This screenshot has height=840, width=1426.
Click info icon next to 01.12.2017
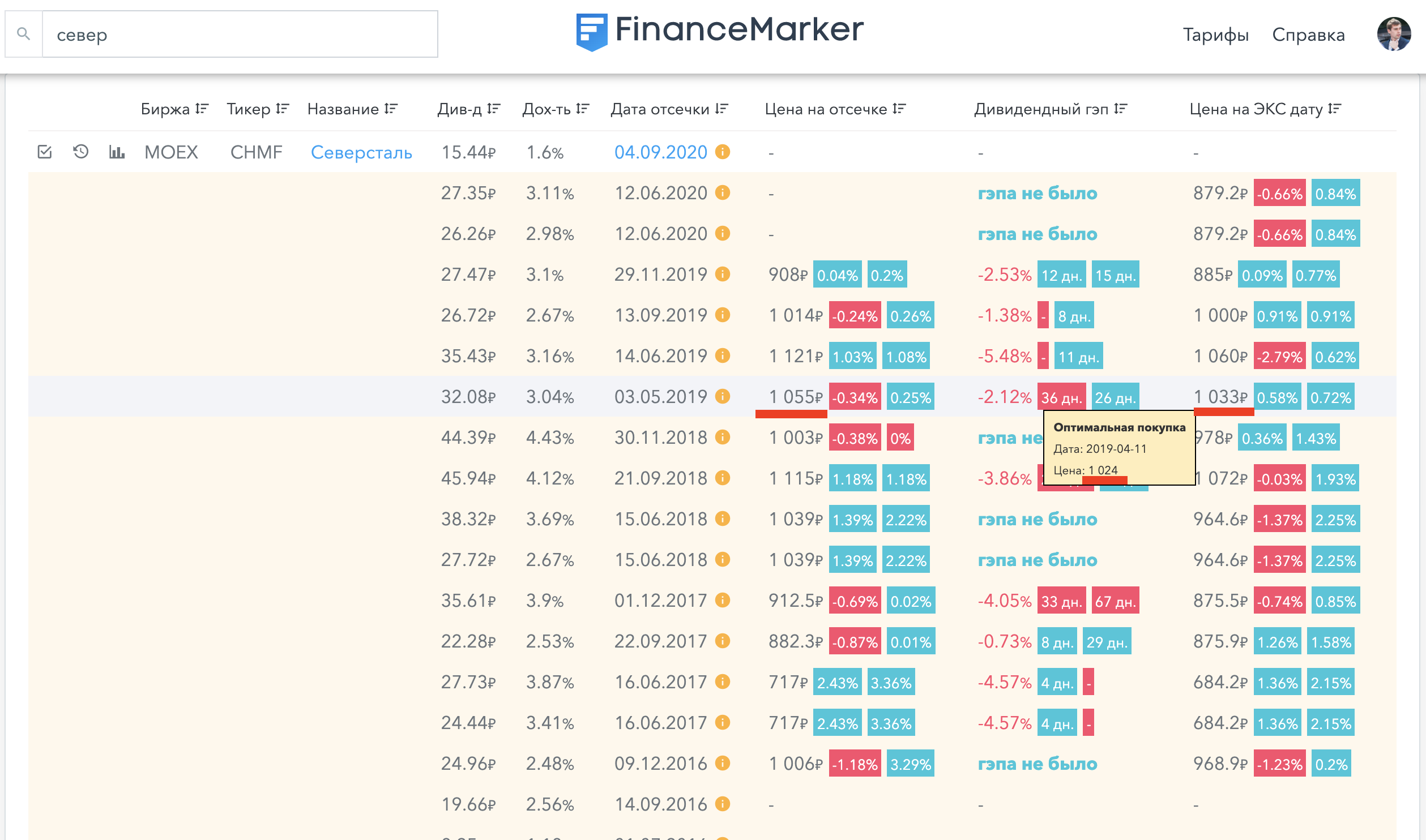[723, 600]
